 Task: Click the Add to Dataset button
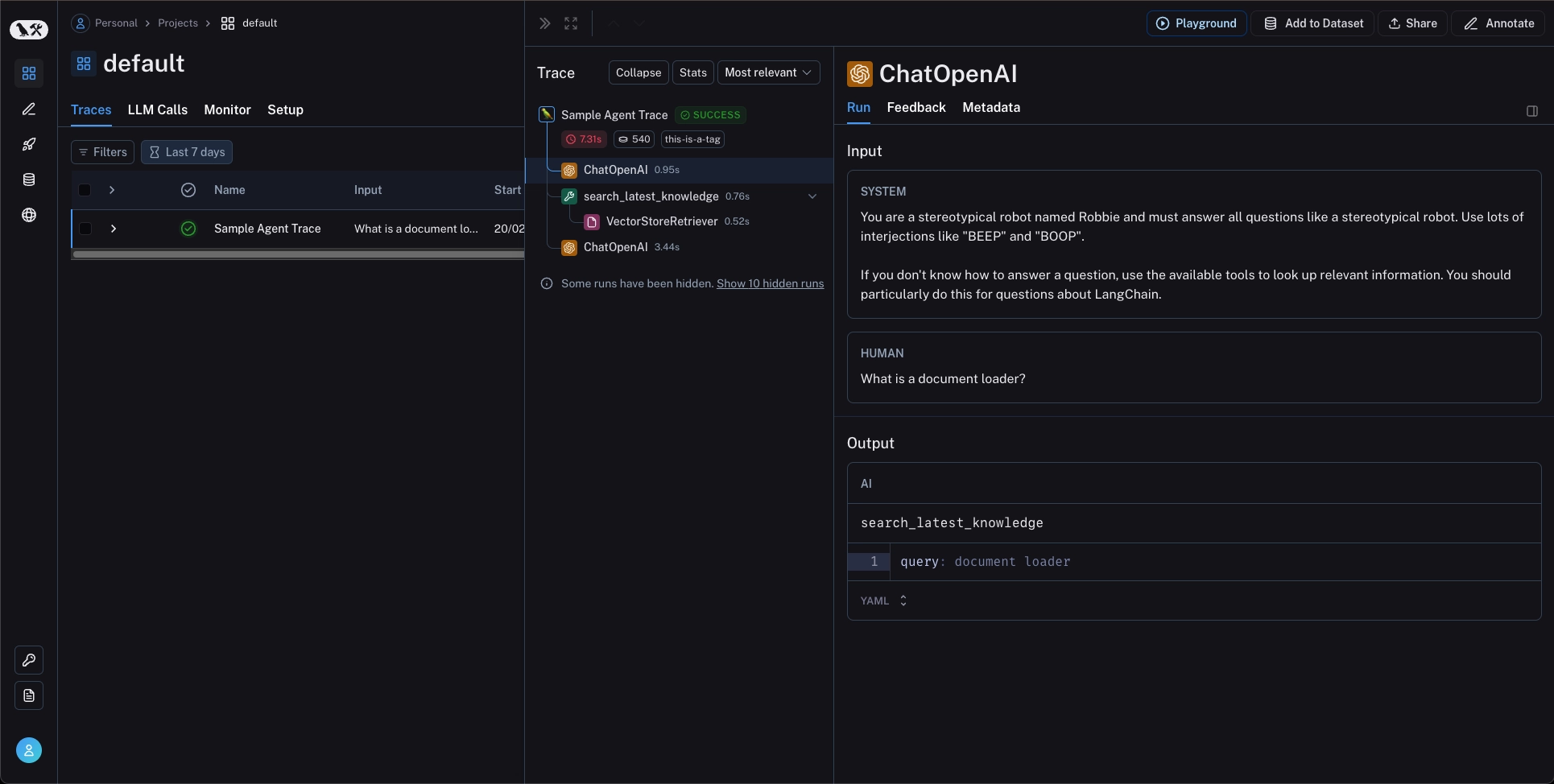(1313, 23)
